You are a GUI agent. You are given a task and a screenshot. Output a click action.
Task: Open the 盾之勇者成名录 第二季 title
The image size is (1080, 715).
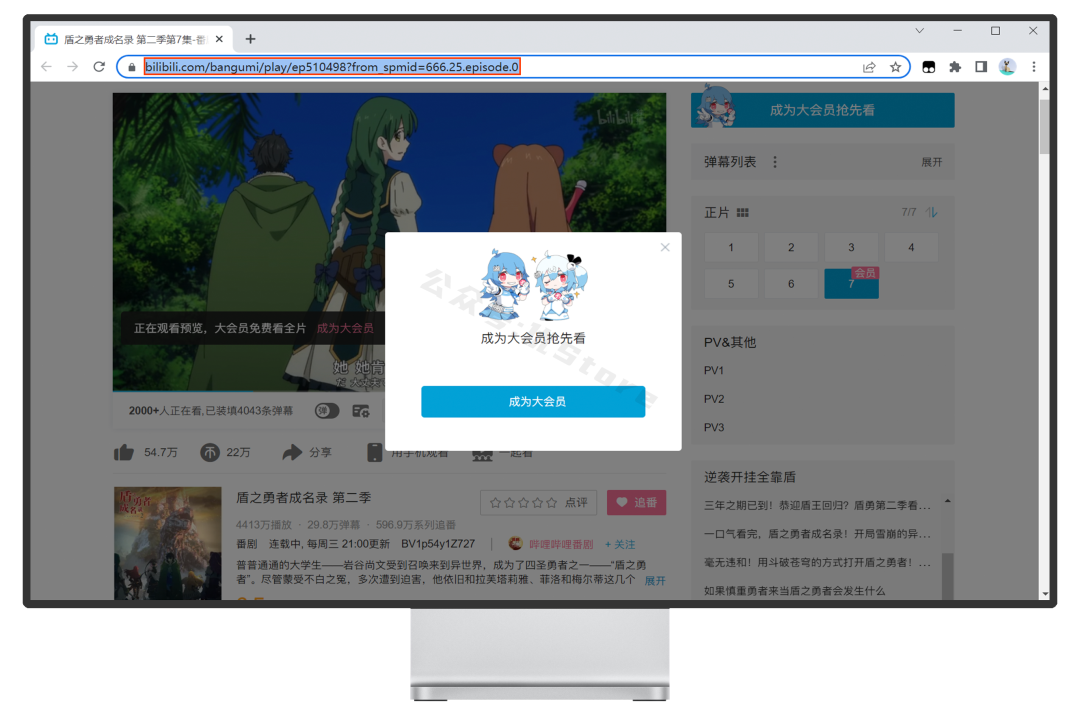click(x=304, y=497)
